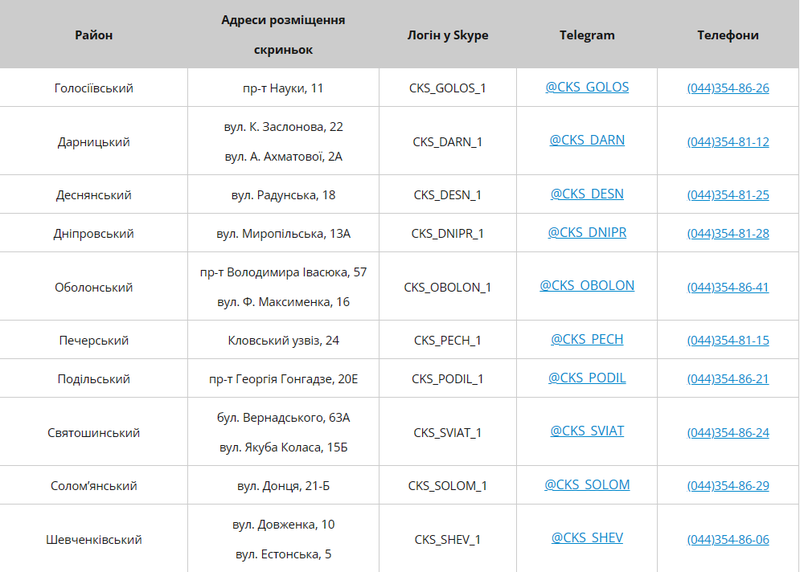Open the @CKS_SHEV Telegram link
The height and width of the screenshot is (572, 800).
point(587,538)
